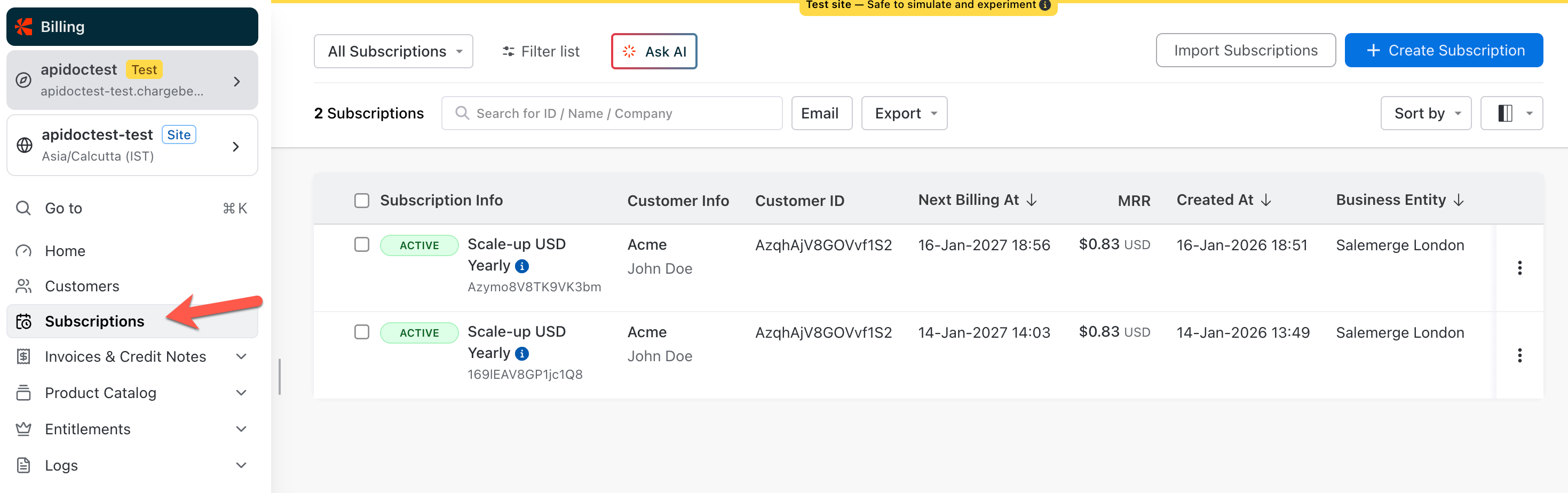The width and height of the screenshot is (1568, 493).
Task: Click the info icon in test site banner
Action: tap(1044, 5)
